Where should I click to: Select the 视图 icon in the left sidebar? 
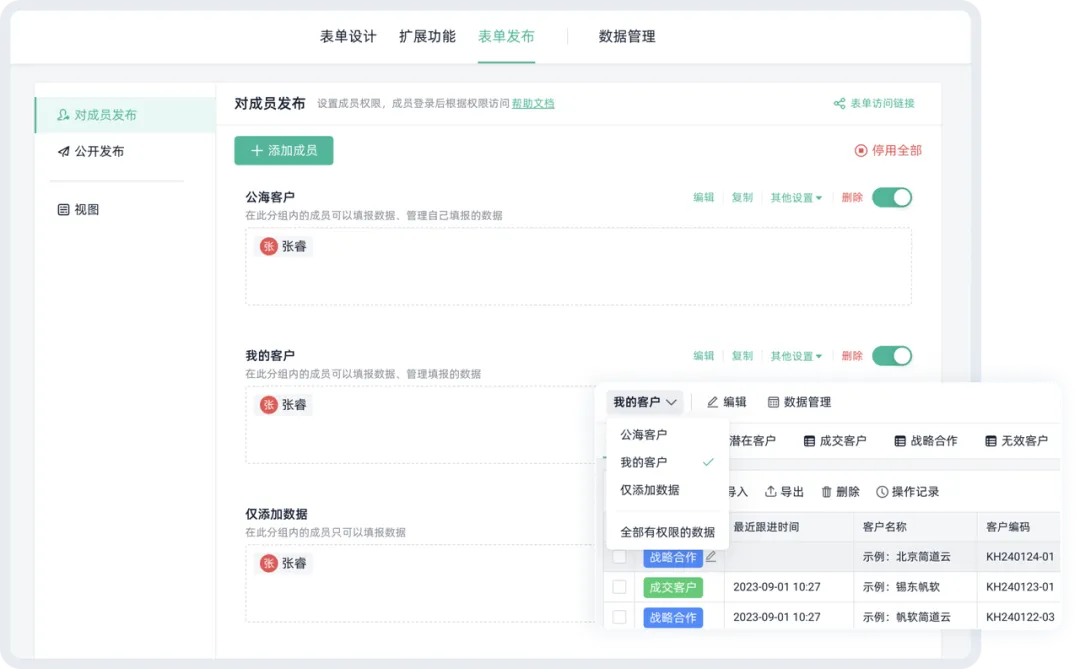point(62,209)
